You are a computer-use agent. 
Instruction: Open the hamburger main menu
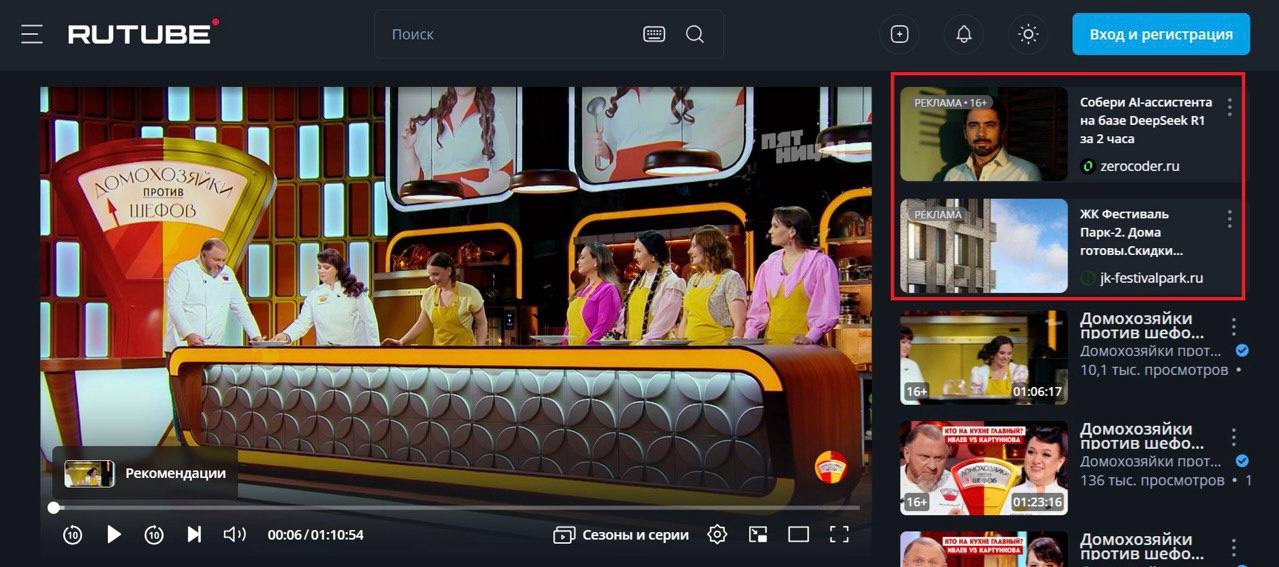[x=32, y=34]
